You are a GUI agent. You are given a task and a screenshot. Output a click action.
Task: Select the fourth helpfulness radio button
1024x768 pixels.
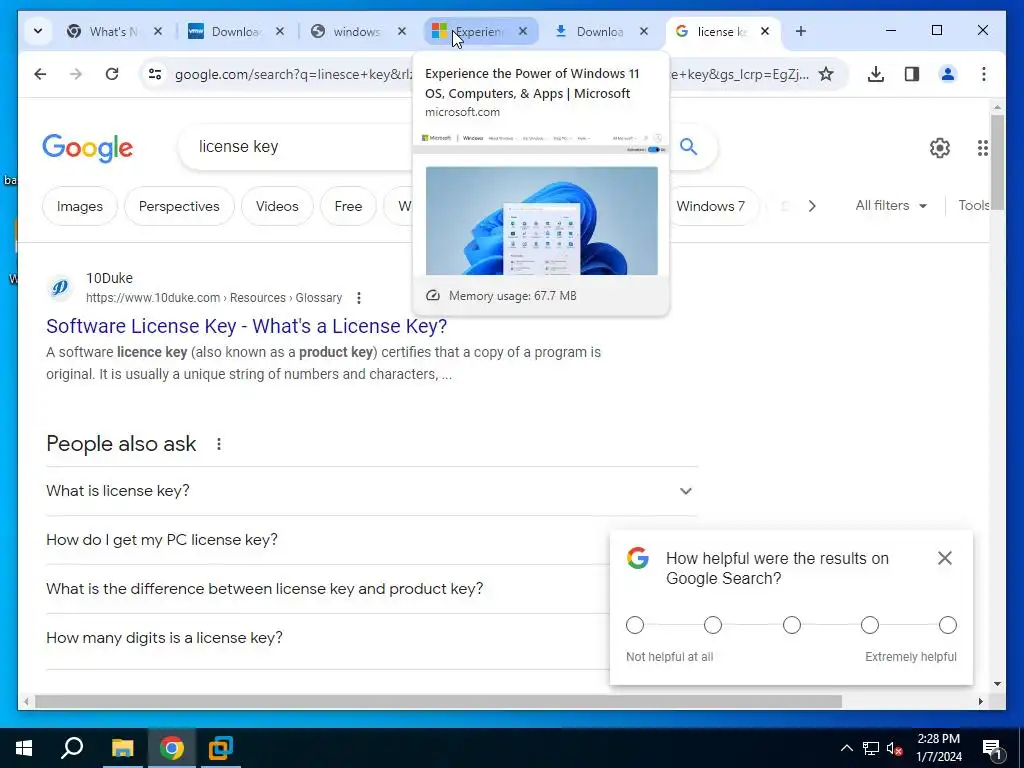tap(869, 625)
